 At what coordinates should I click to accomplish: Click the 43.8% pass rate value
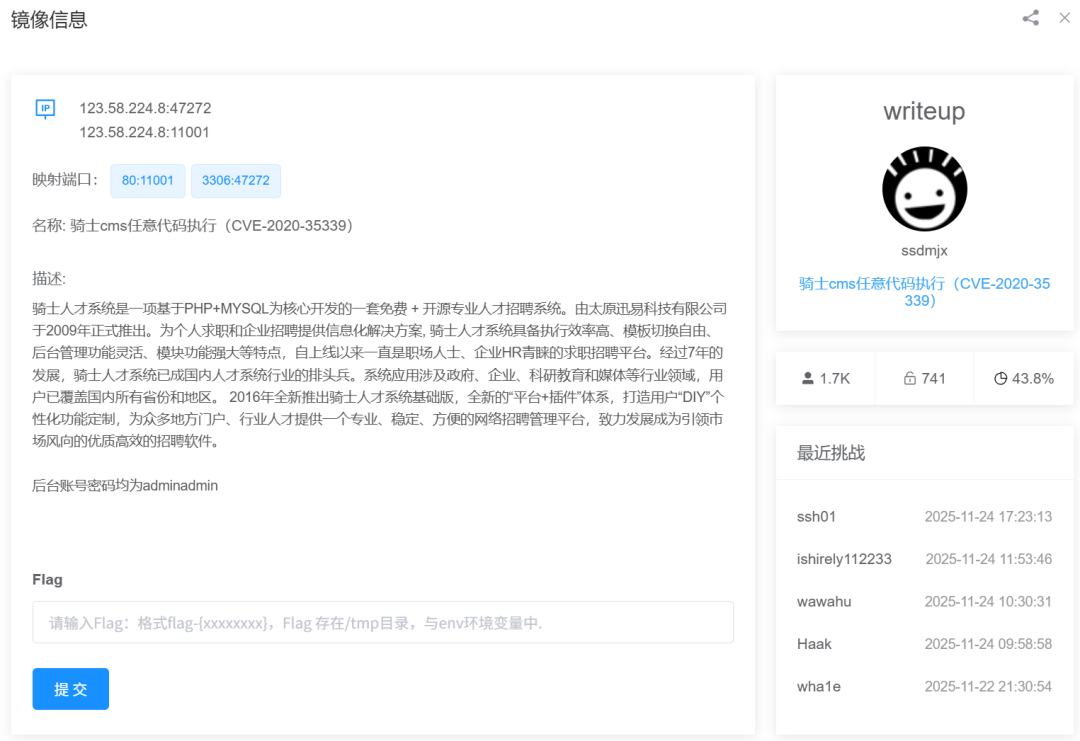1033,379
